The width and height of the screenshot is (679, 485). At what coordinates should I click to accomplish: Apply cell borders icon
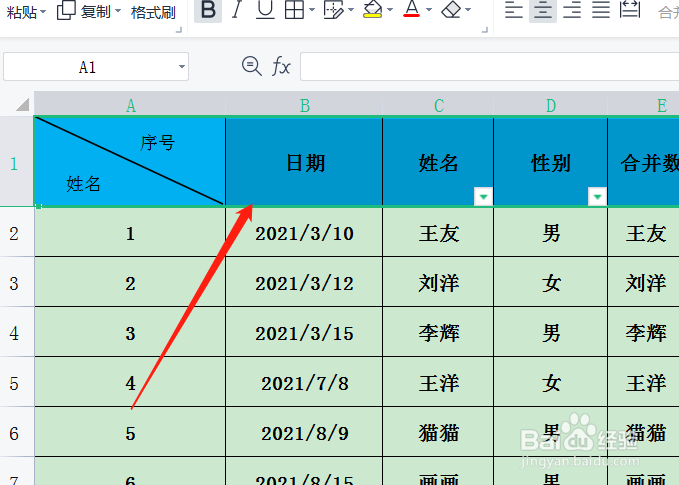[x=294, y=10]
